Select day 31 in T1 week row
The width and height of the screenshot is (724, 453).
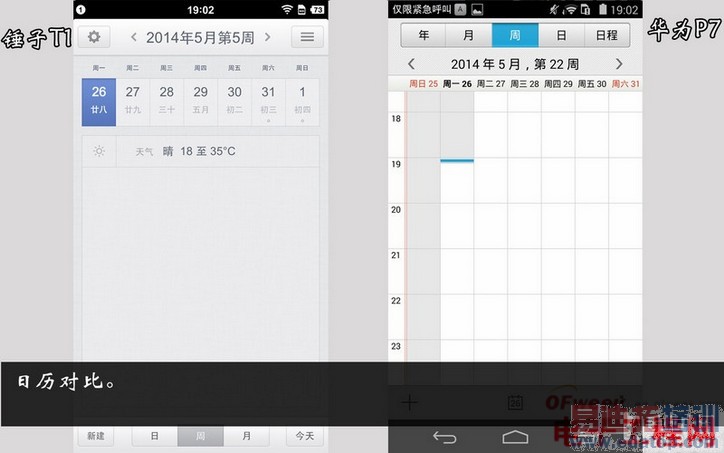pyautogui.click(x=268, y=102)
